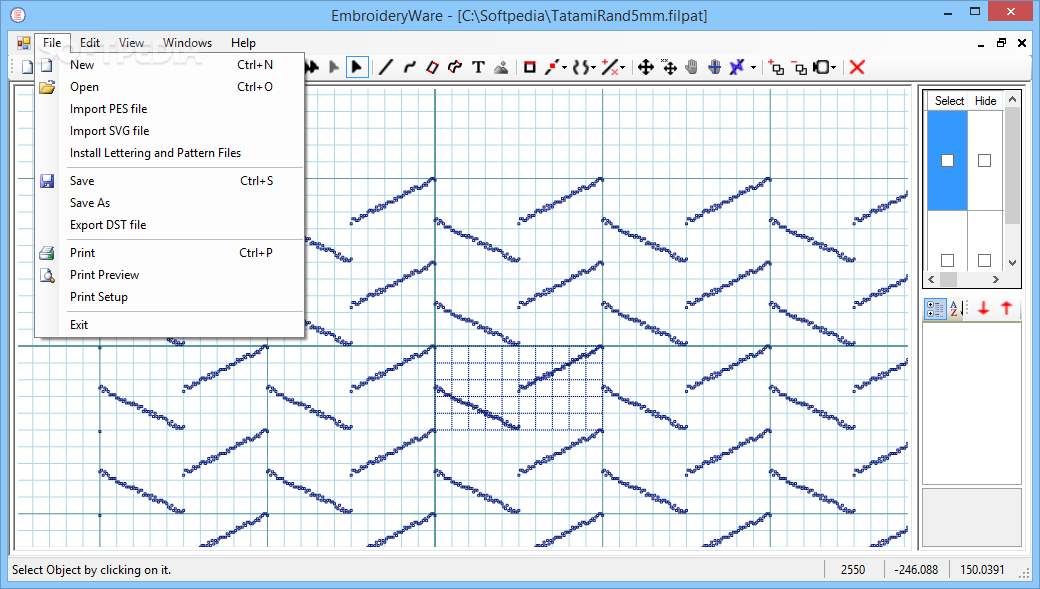Tick the Hide checkbox in the second row

pos(984,261)
